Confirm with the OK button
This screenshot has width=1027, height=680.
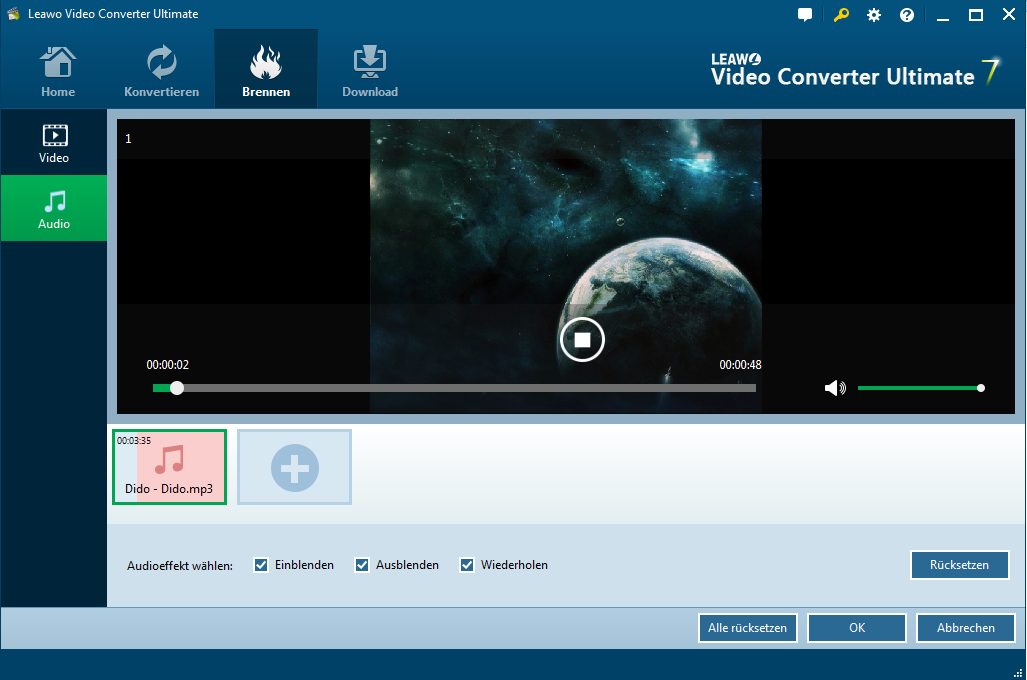[x=857, y=628]
